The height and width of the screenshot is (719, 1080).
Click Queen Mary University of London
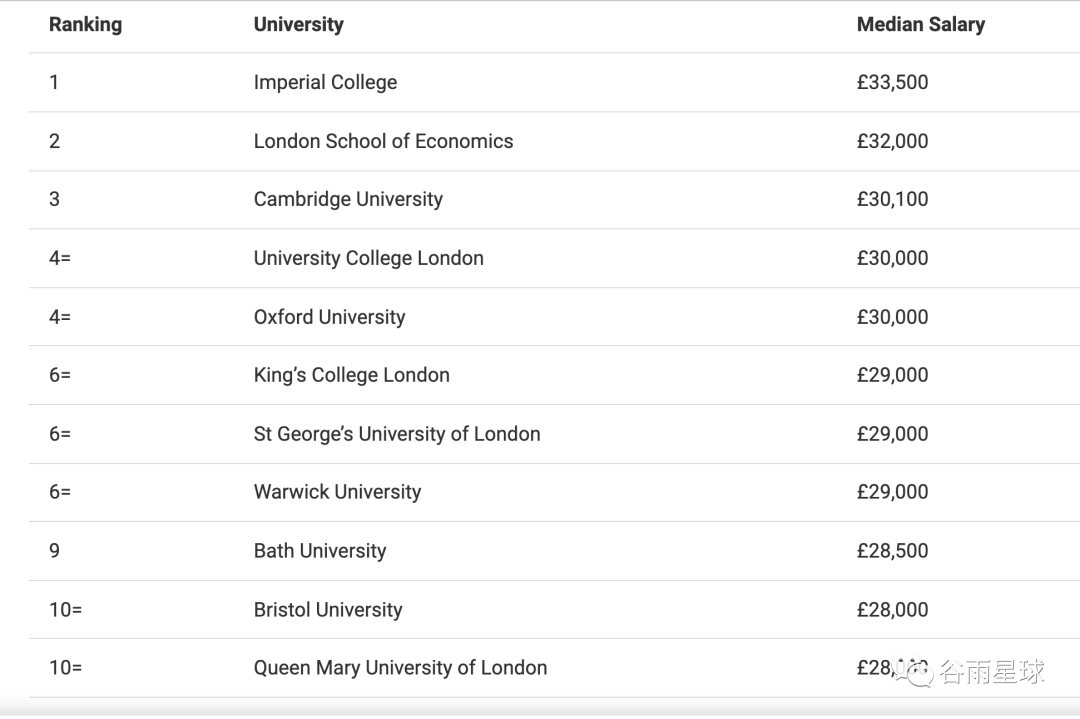click(400, 668)
